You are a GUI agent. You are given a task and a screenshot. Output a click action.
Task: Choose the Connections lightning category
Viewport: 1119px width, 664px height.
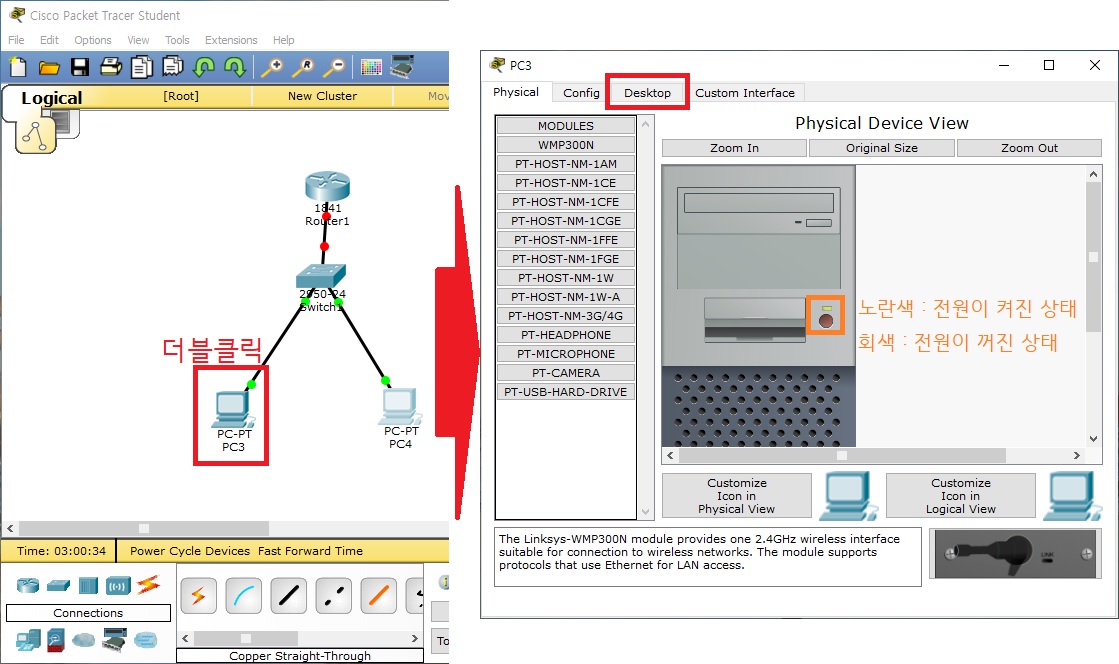pyautogui.click(x=148, y=585)
